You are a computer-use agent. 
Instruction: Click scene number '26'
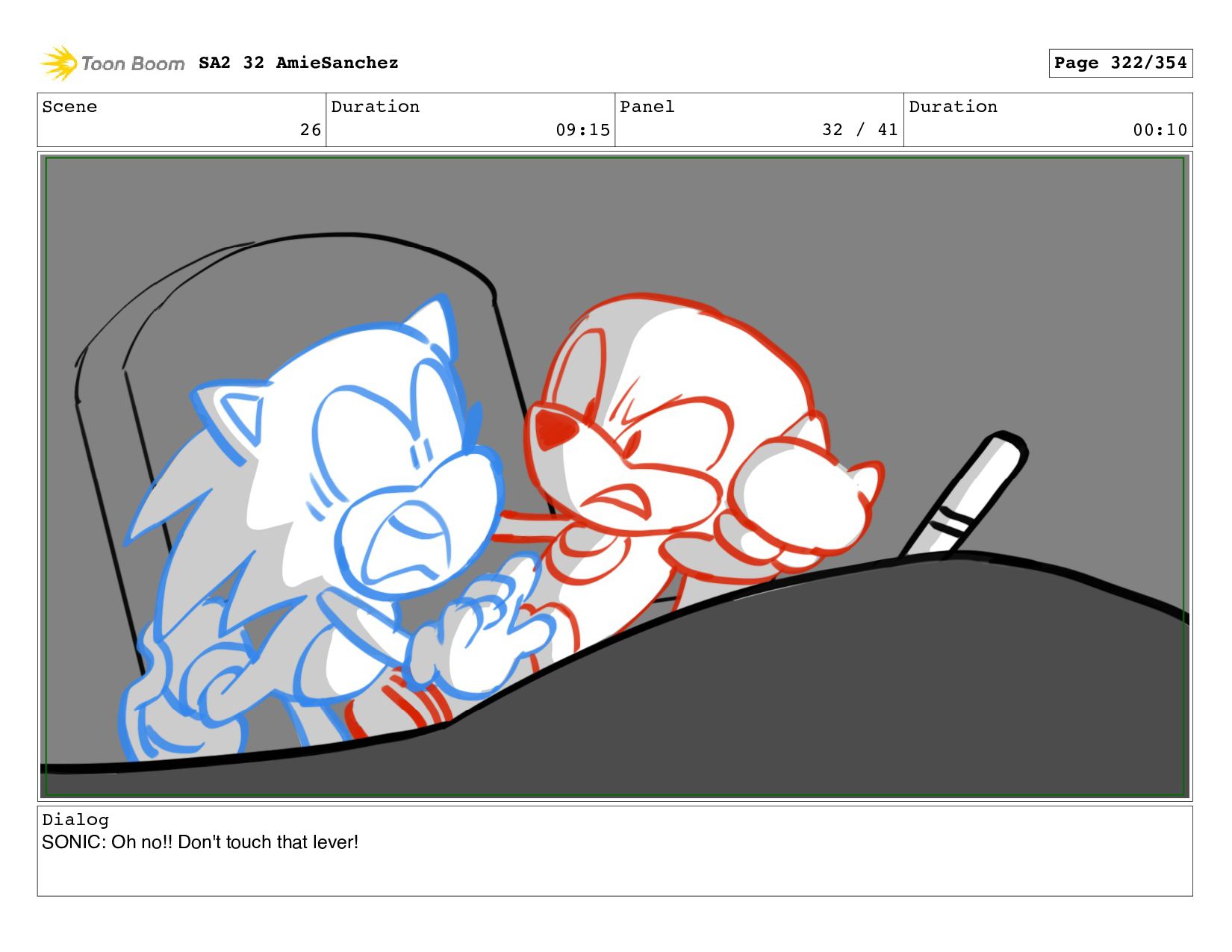(x=311, y=130)
